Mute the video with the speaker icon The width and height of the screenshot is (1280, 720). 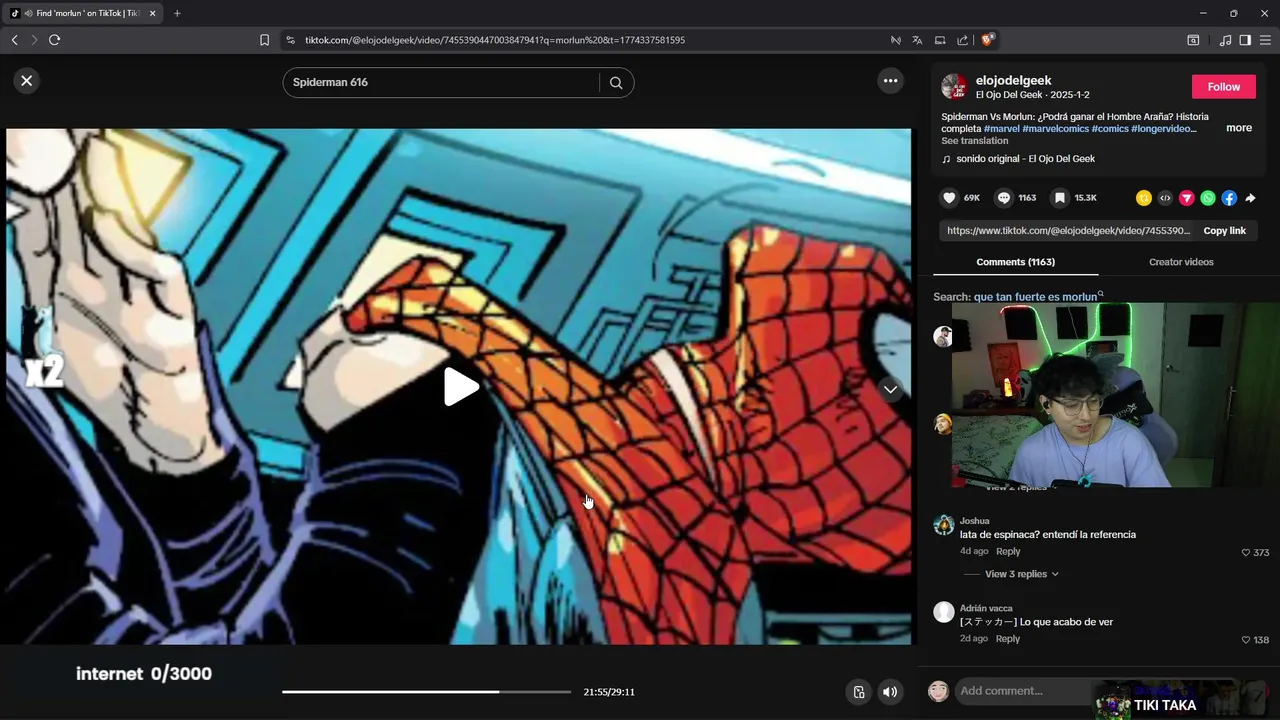[x=890, y=692]
